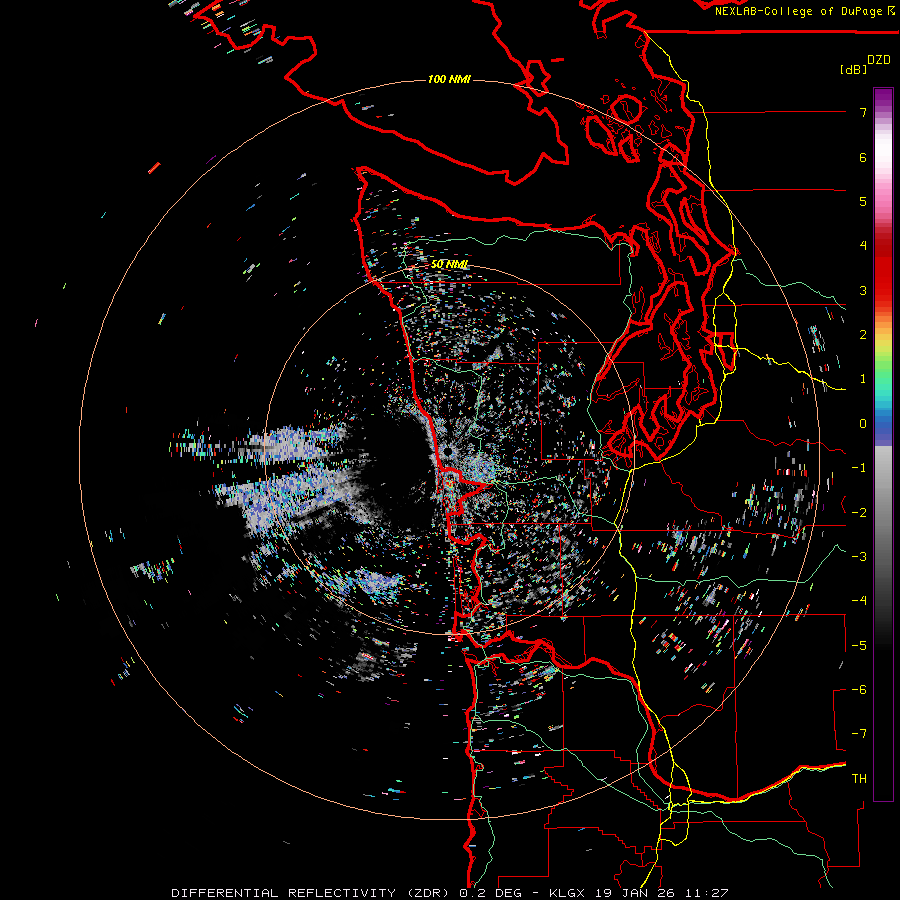Click the 7 value on color scale

863,112
